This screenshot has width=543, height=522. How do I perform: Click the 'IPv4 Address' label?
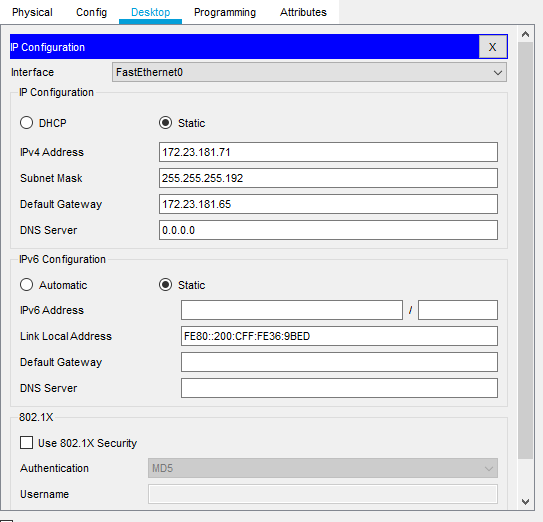click(52, 152)
